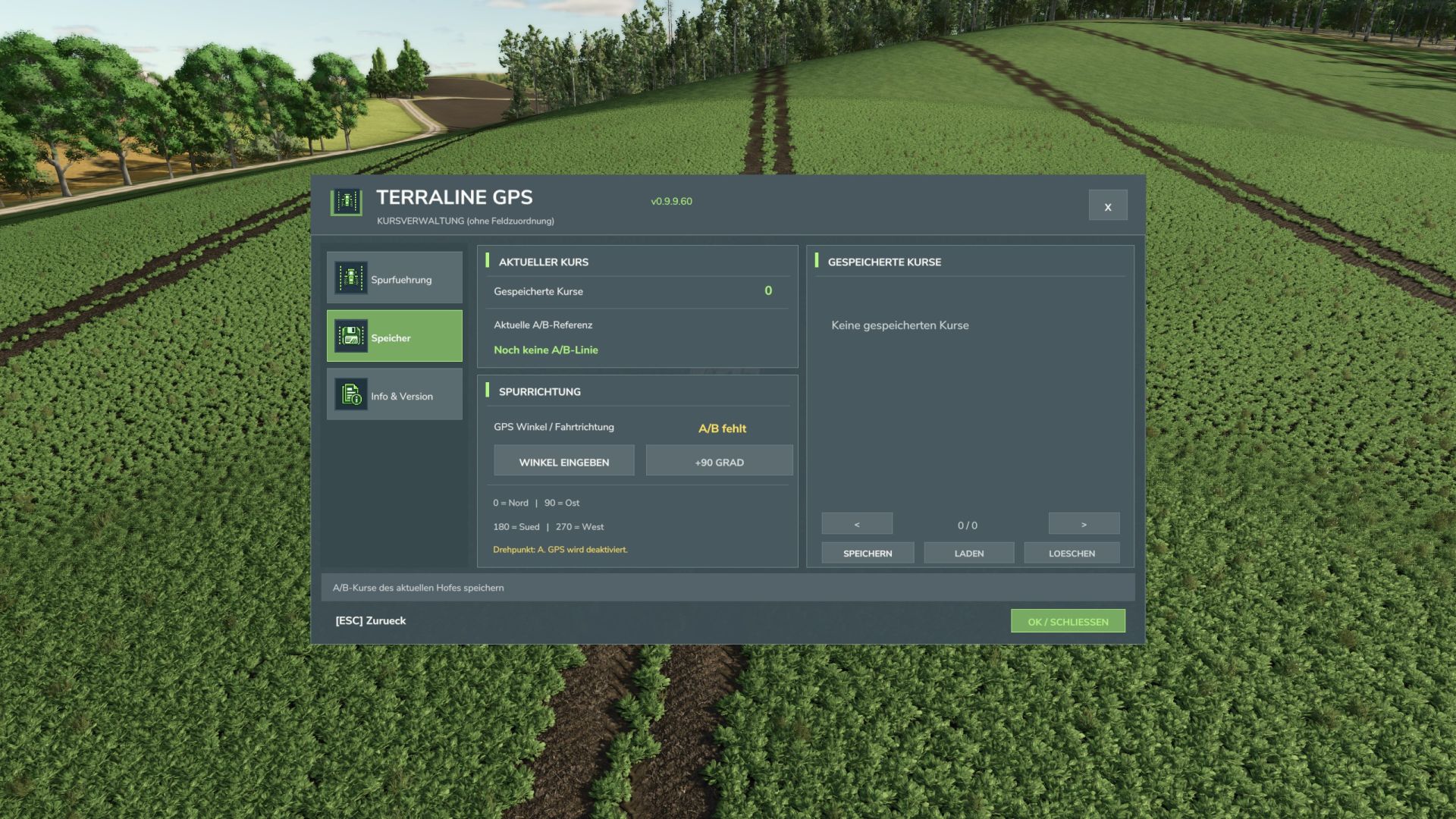Click the TERRALINE GPS title
The image size is (1456, 819).
coord(454,197)
